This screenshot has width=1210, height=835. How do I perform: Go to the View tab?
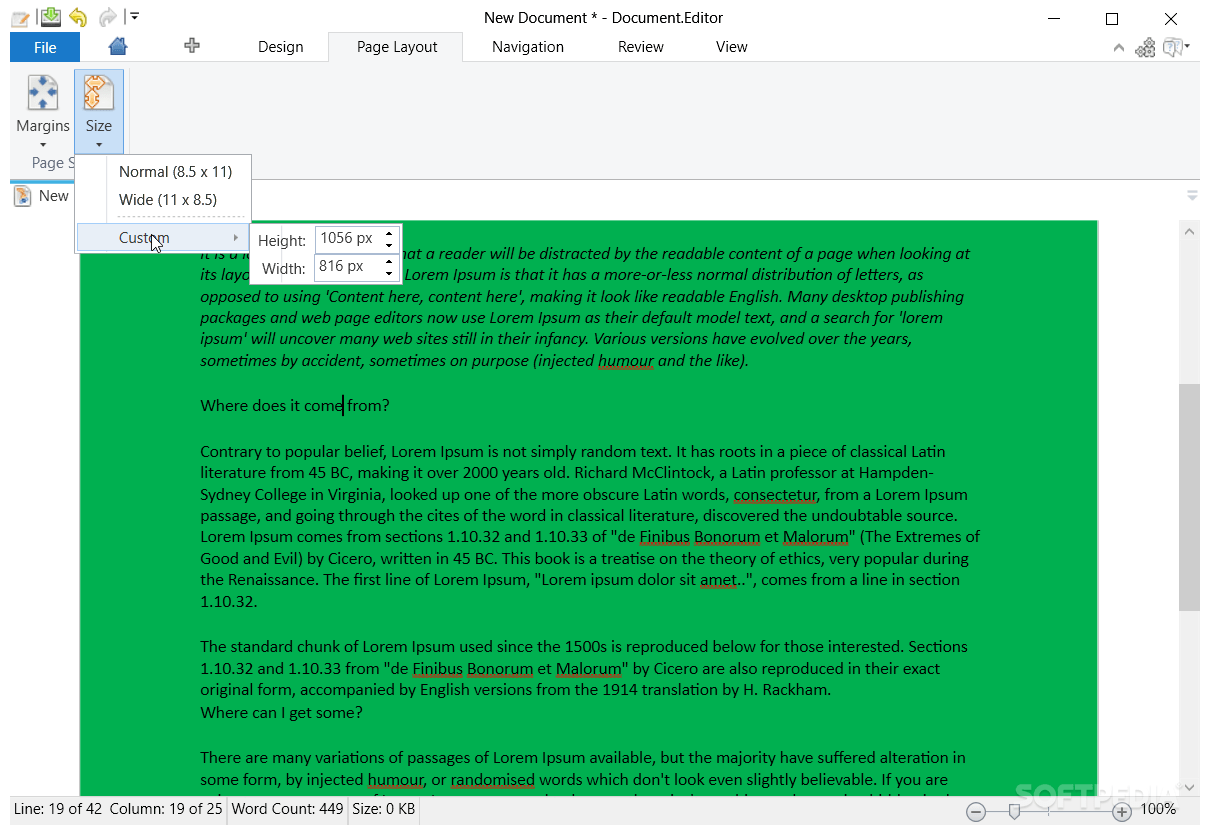732,47
